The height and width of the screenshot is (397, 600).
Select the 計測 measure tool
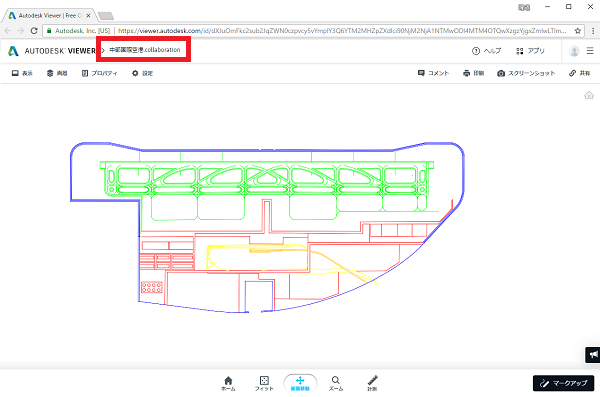[x=372, y=383]
